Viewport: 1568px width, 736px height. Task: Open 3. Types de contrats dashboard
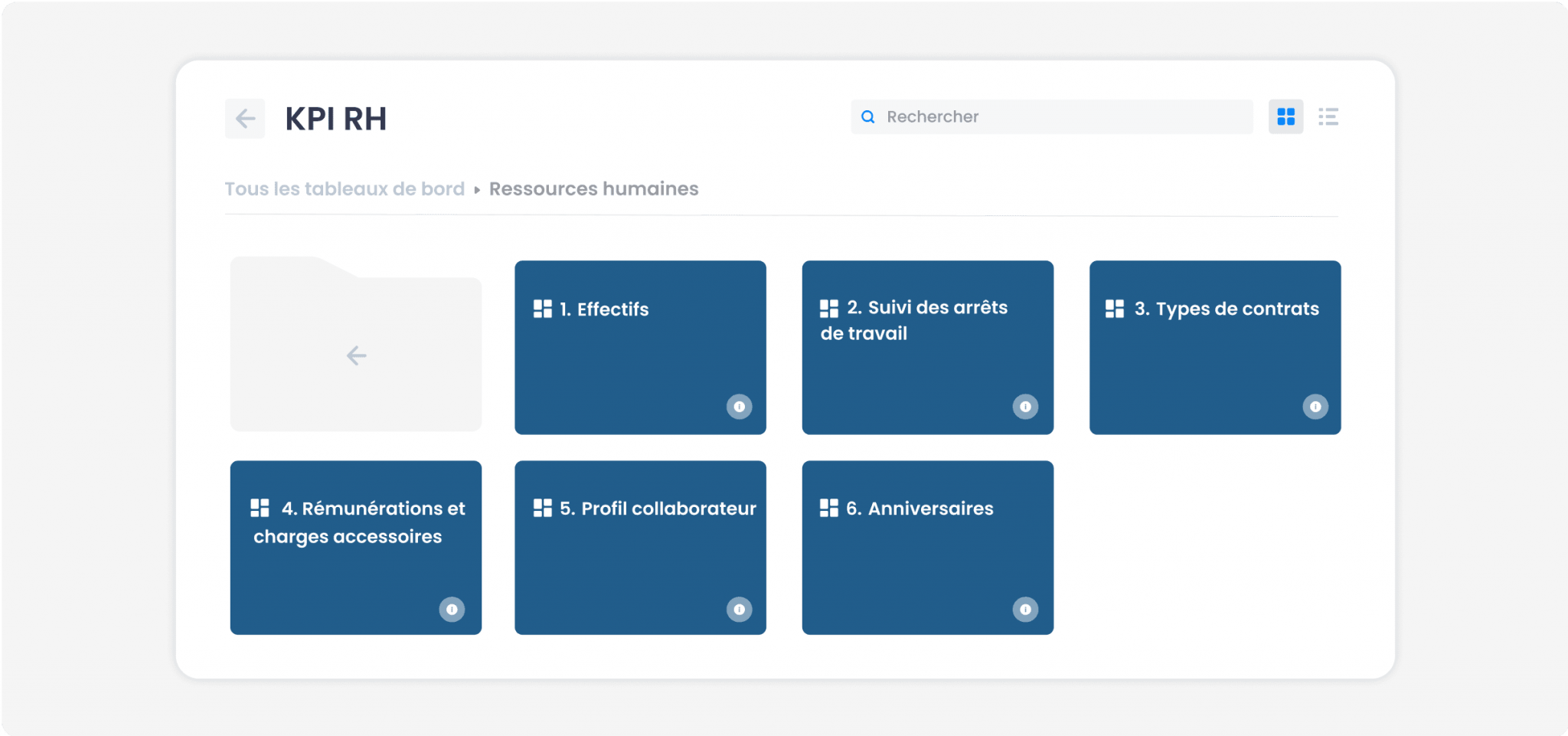[x=1215, y=347]
